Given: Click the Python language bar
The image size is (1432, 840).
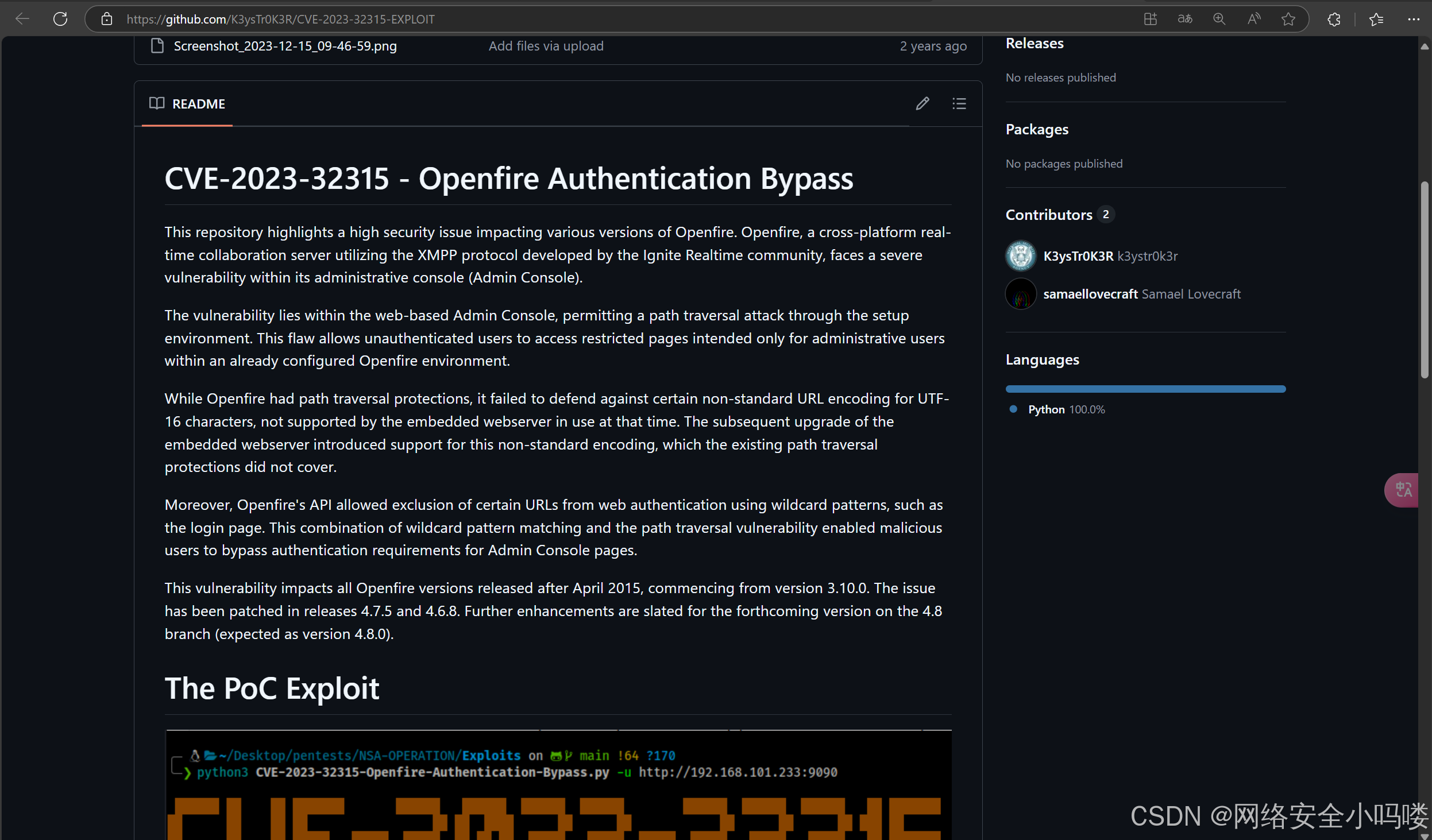Looking at the screenshot, I should [1145, 389].
